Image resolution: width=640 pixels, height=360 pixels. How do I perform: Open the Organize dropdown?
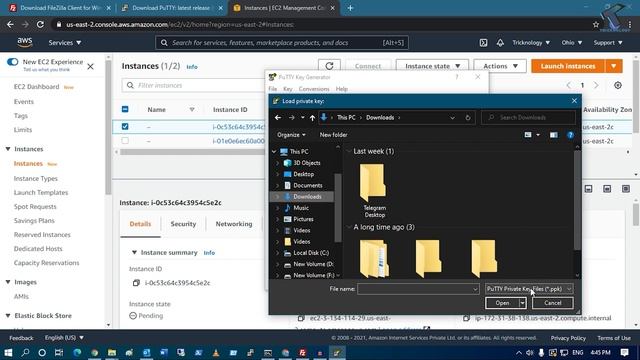point(291,135)
